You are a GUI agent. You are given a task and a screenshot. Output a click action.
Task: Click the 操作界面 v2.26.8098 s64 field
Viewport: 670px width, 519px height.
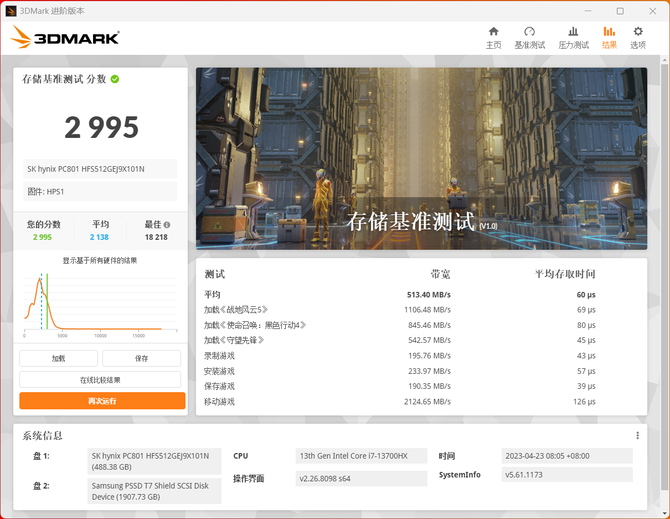click(x=361, y=478)
